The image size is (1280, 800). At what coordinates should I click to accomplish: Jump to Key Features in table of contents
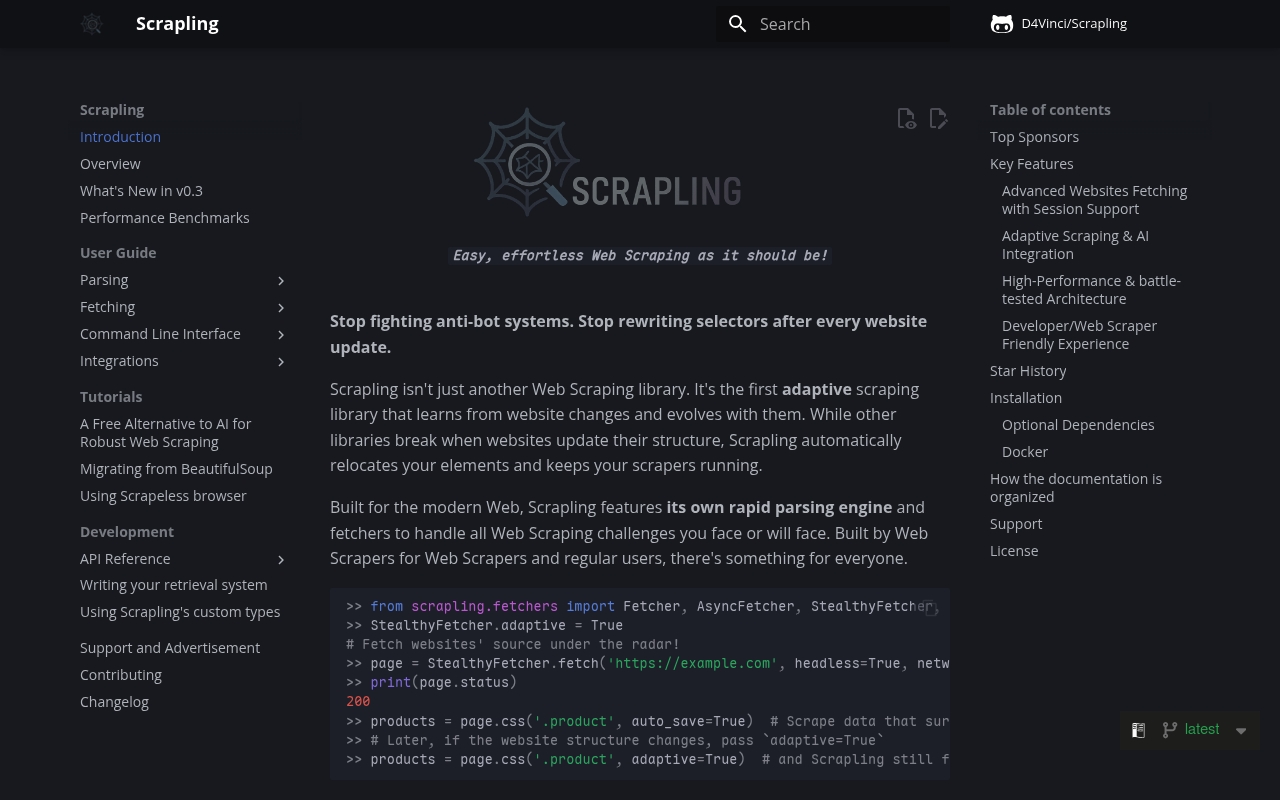tap(1031, 164)
